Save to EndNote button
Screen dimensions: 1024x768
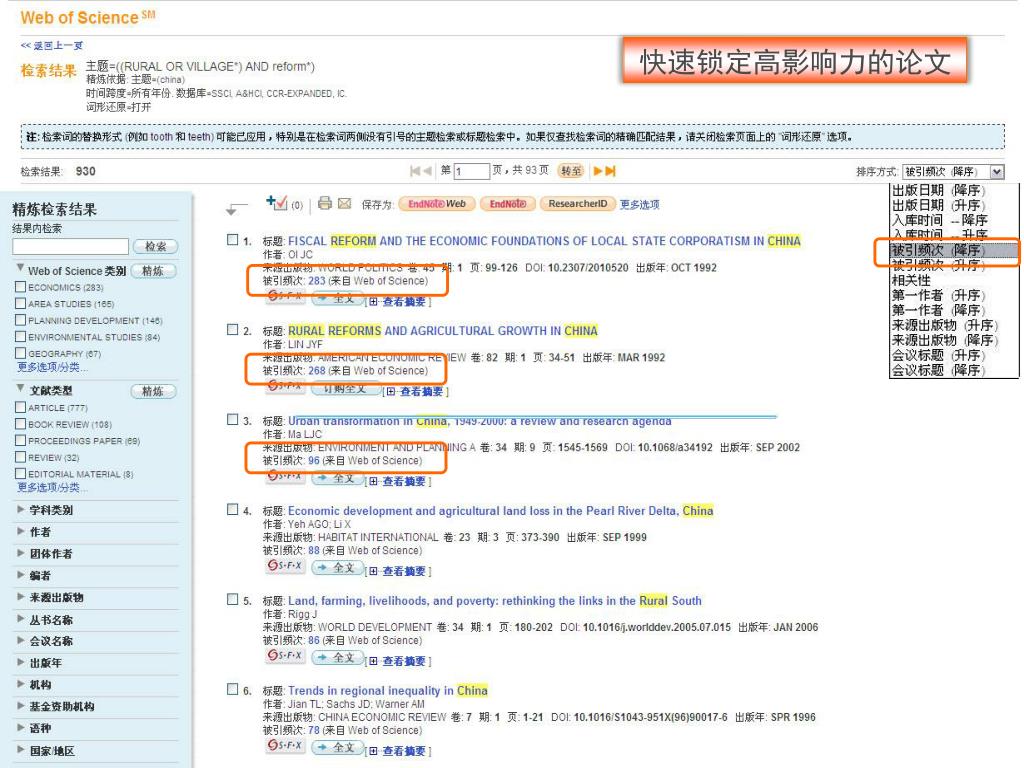click(x=507, y=204)
